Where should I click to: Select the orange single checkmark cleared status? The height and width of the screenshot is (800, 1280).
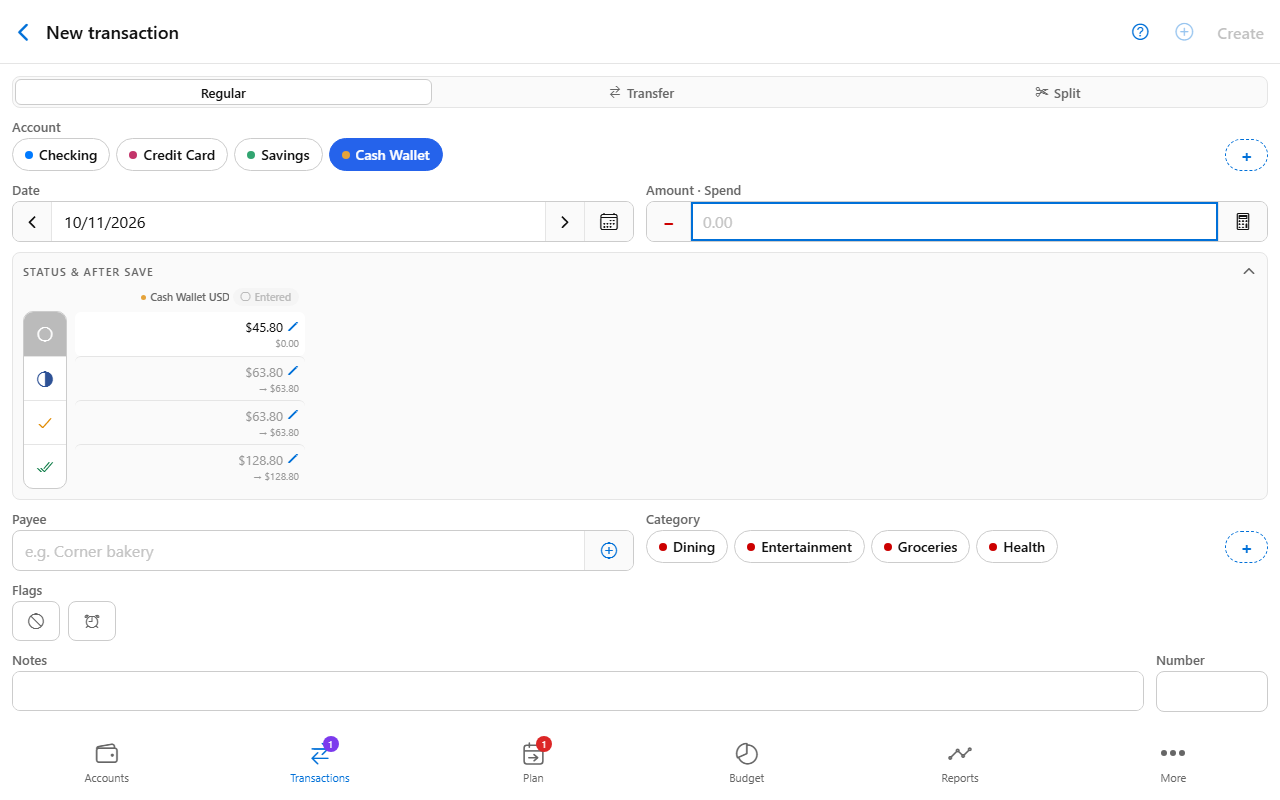(x=45, y=423)
